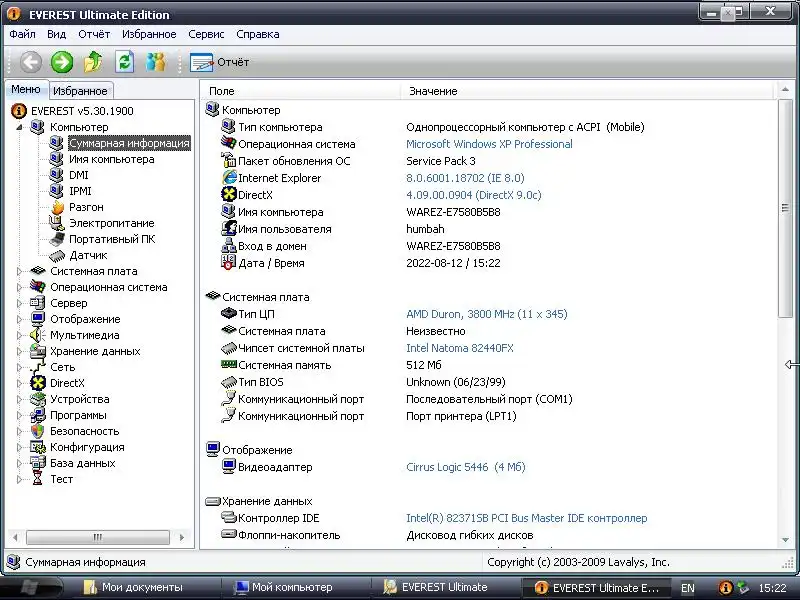The width and height of the screenshot is (800, 600).
Task: Open the 4.09.00.0904 (DirectX 9.0c) link
Action: click(x=473, y=195)
